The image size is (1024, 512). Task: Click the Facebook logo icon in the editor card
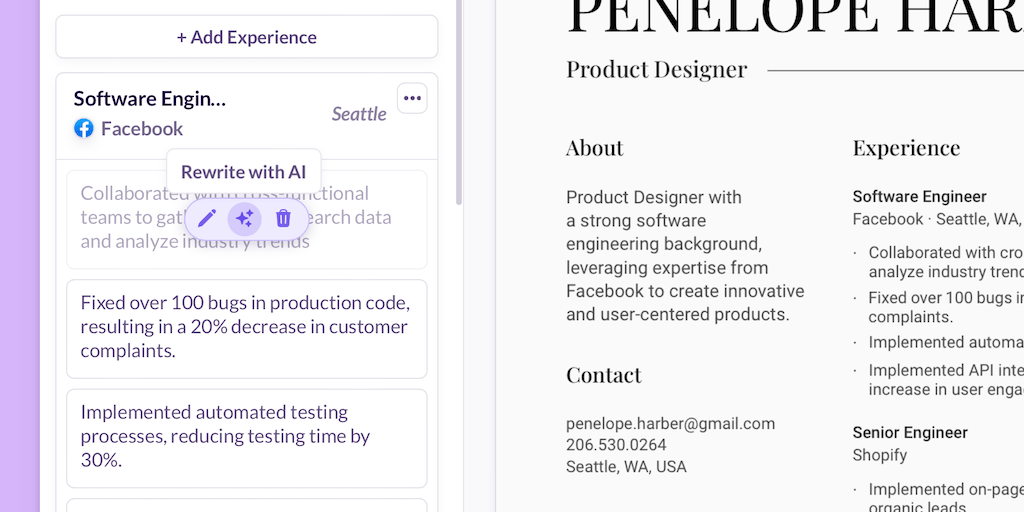[84, 128]
